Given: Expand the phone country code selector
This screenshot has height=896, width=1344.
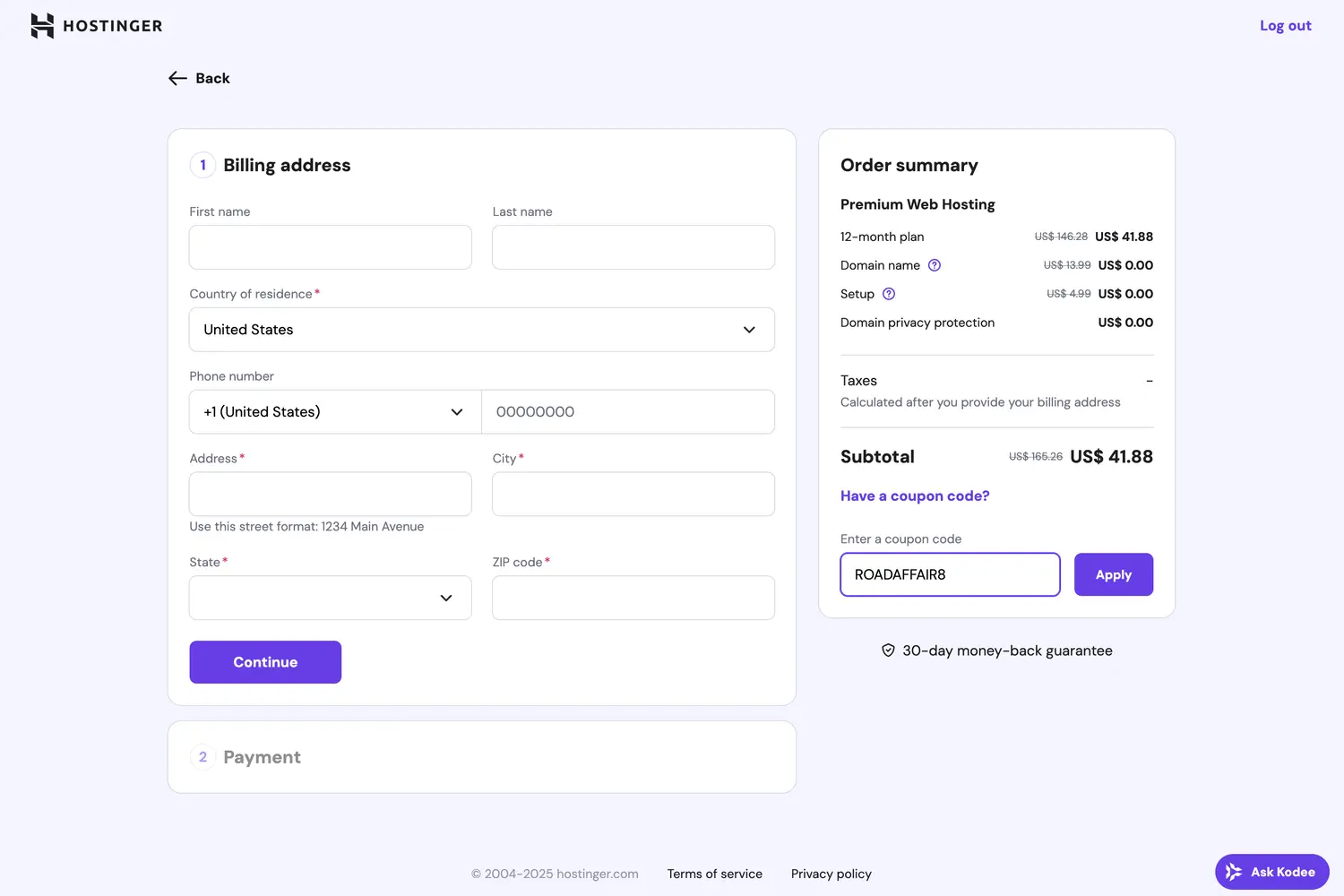Looking at the screenshot, I should pyautogui.click(x=334, y=412).
